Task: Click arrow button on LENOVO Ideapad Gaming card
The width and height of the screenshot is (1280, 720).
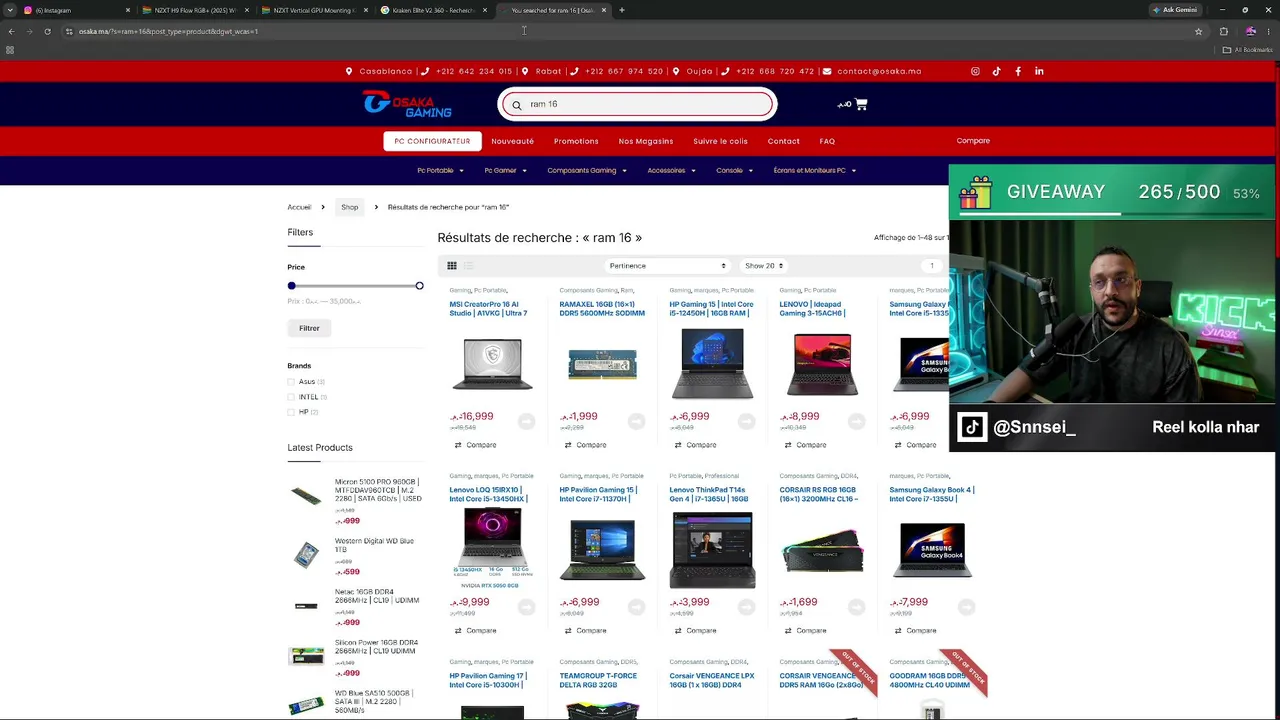Action: 856,421
